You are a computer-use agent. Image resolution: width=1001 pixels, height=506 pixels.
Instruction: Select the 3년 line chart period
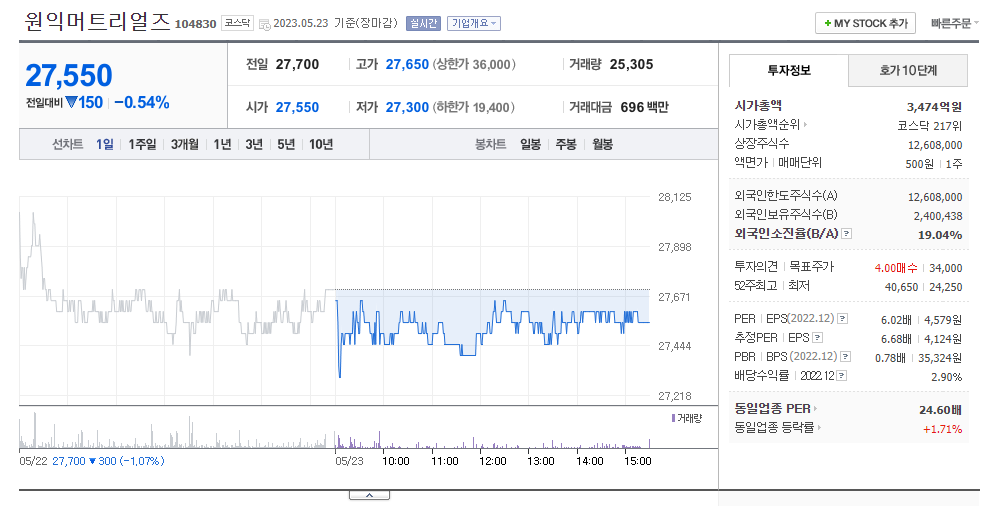[x=254, y=144]
